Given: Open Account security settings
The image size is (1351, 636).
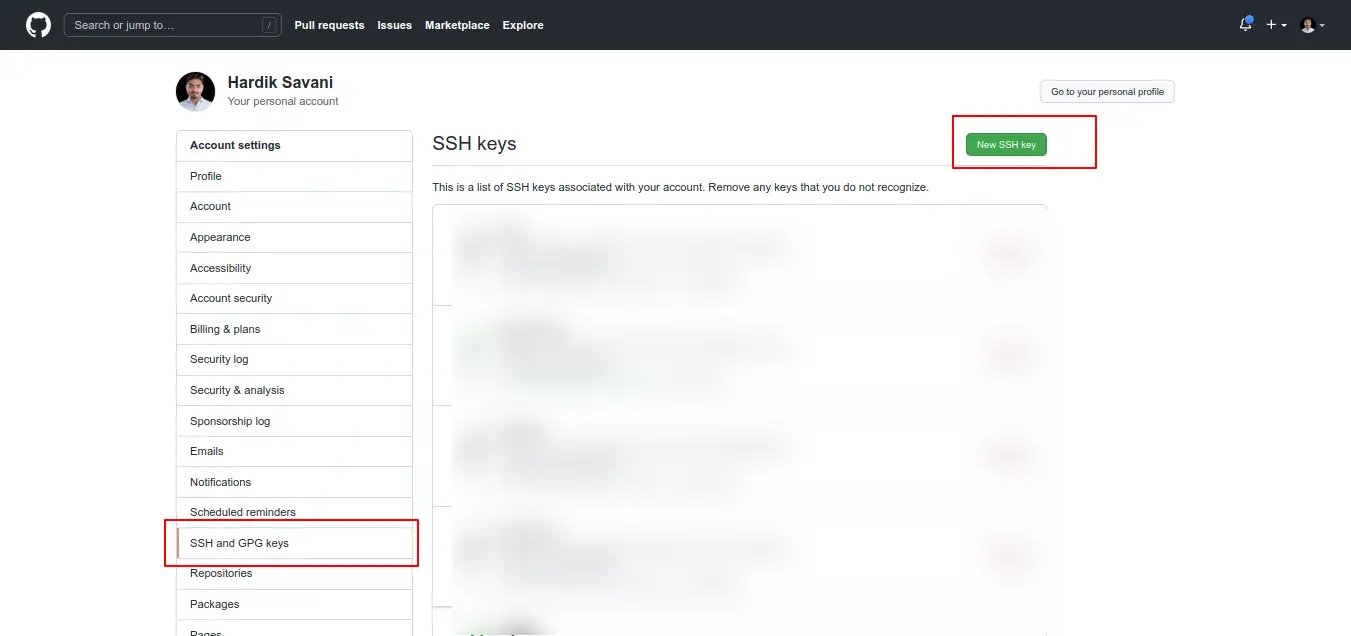Looking at the screenshot, I should coord(231,298).
